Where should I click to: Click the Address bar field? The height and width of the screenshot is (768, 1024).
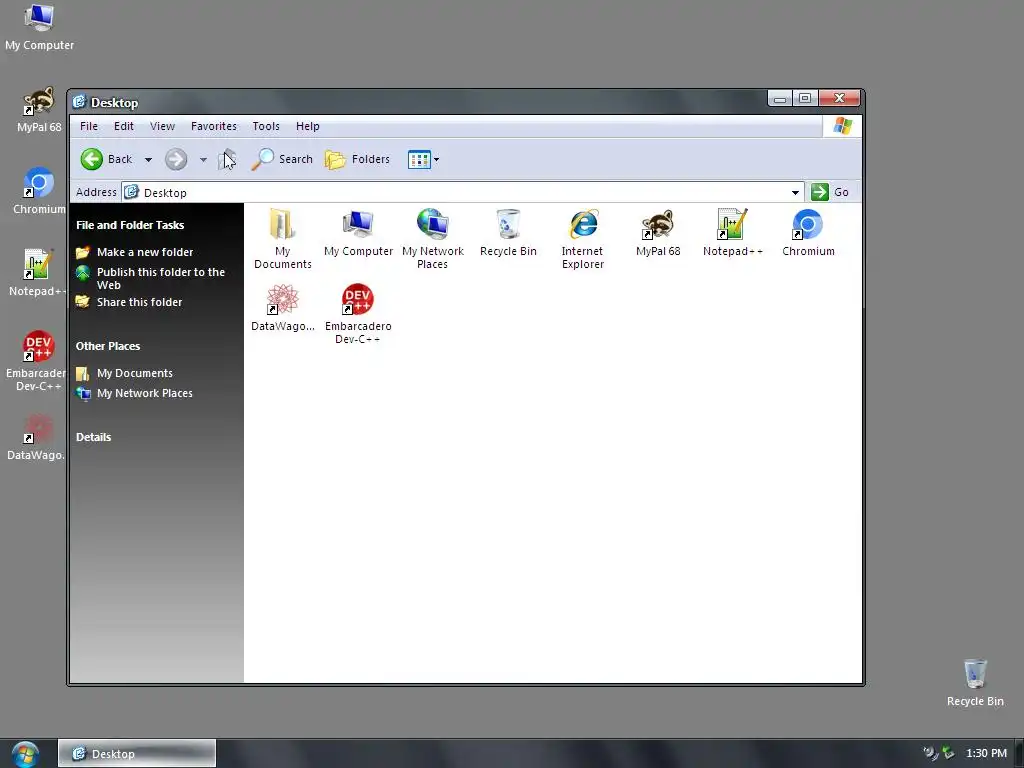pos(463,193)
